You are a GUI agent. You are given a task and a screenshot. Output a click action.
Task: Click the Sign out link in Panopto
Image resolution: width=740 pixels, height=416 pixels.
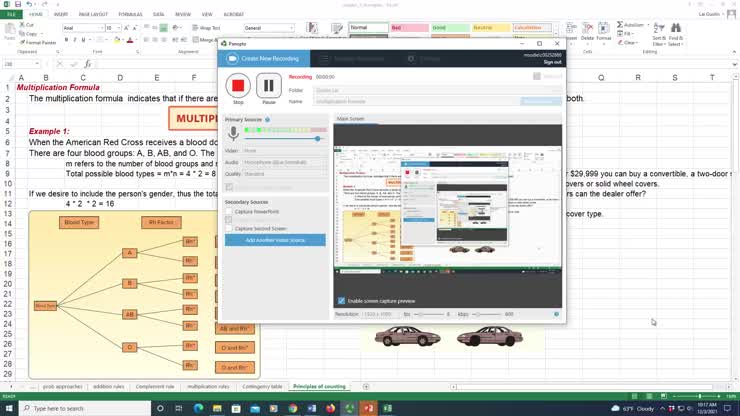click(x=552, y=62)
